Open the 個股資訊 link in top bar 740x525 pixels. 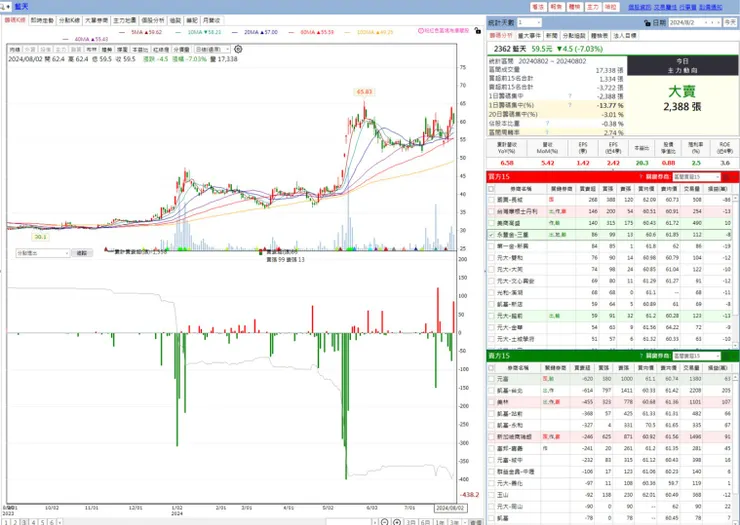click(x=640, y=7)
